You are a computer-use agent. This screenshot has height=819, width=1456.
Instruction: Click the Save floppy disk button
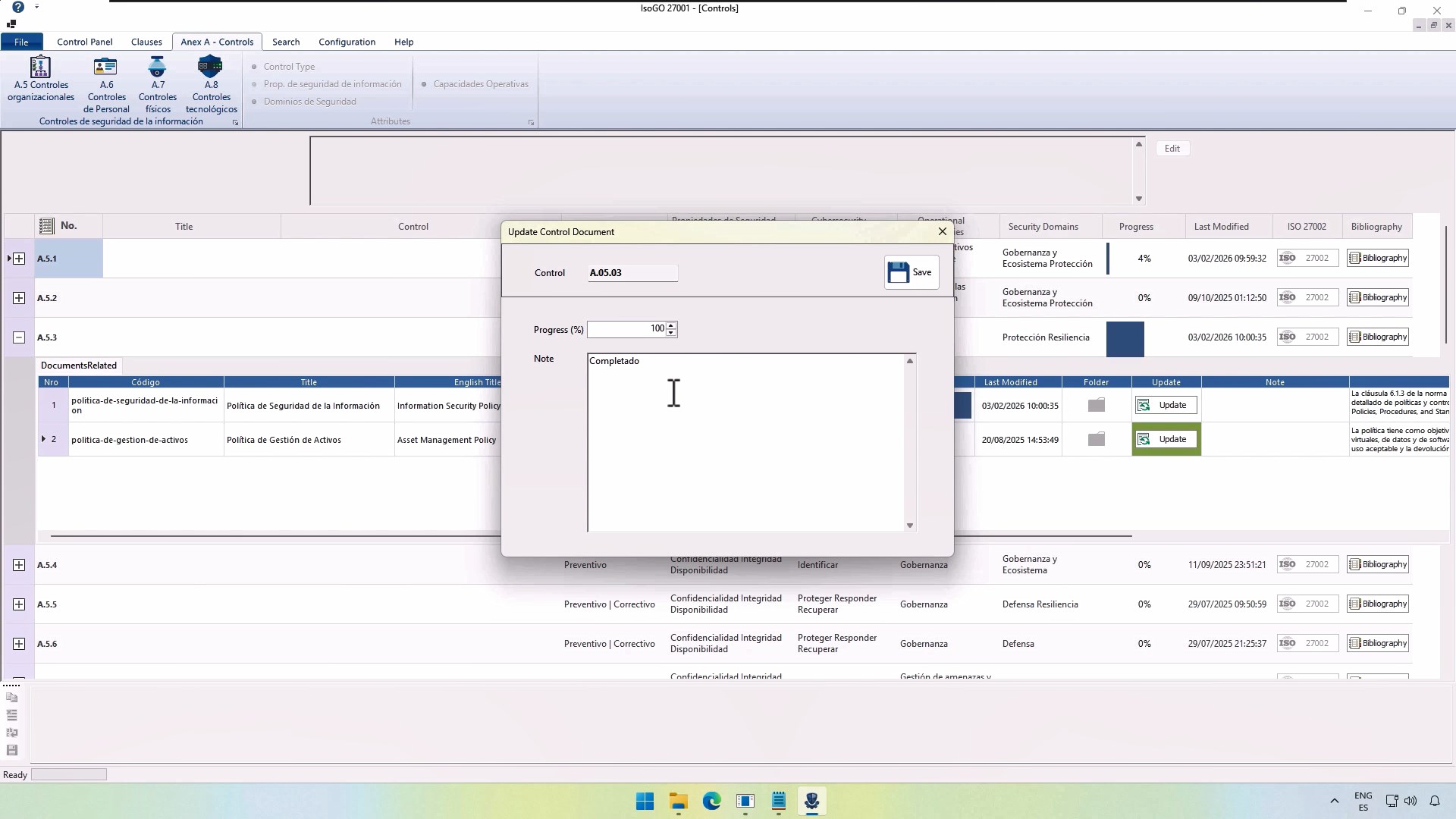[911, 272]
